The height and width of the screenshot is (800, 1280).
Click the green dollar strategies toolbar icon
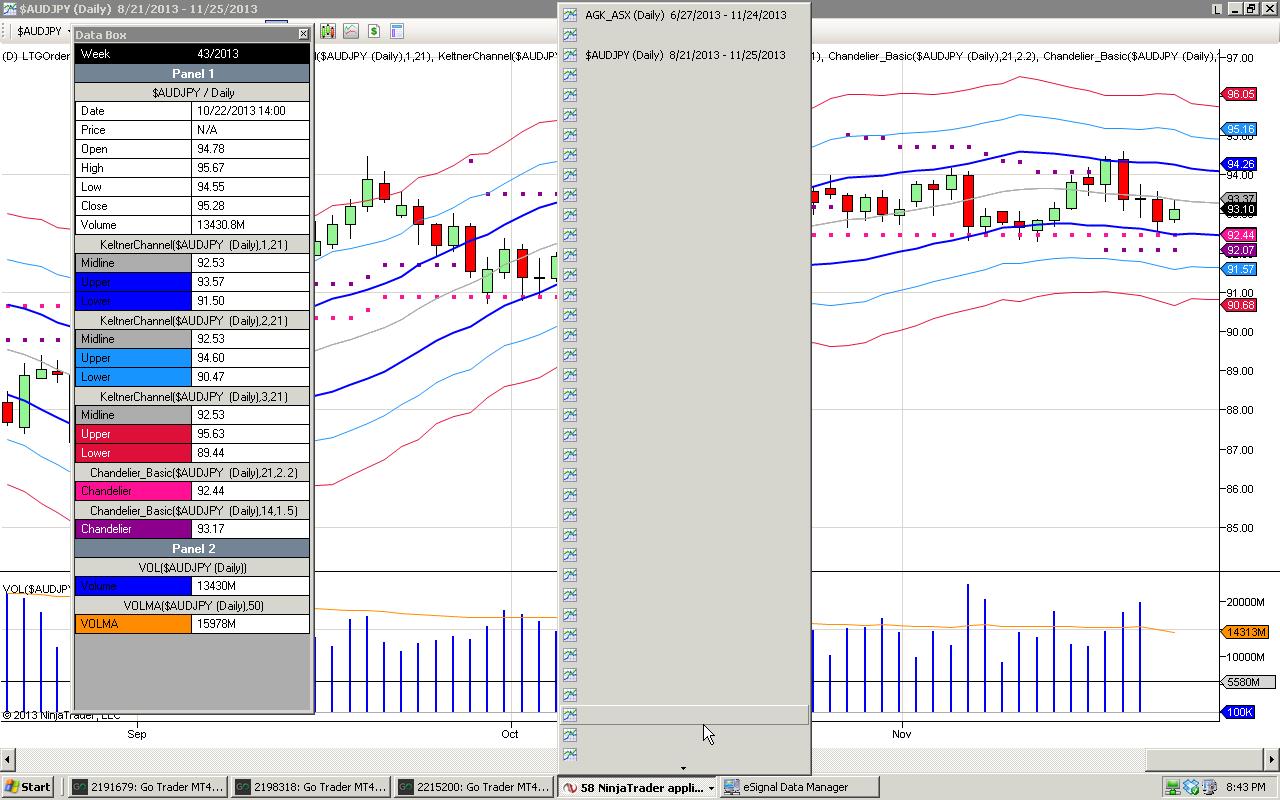coord(374,31)
